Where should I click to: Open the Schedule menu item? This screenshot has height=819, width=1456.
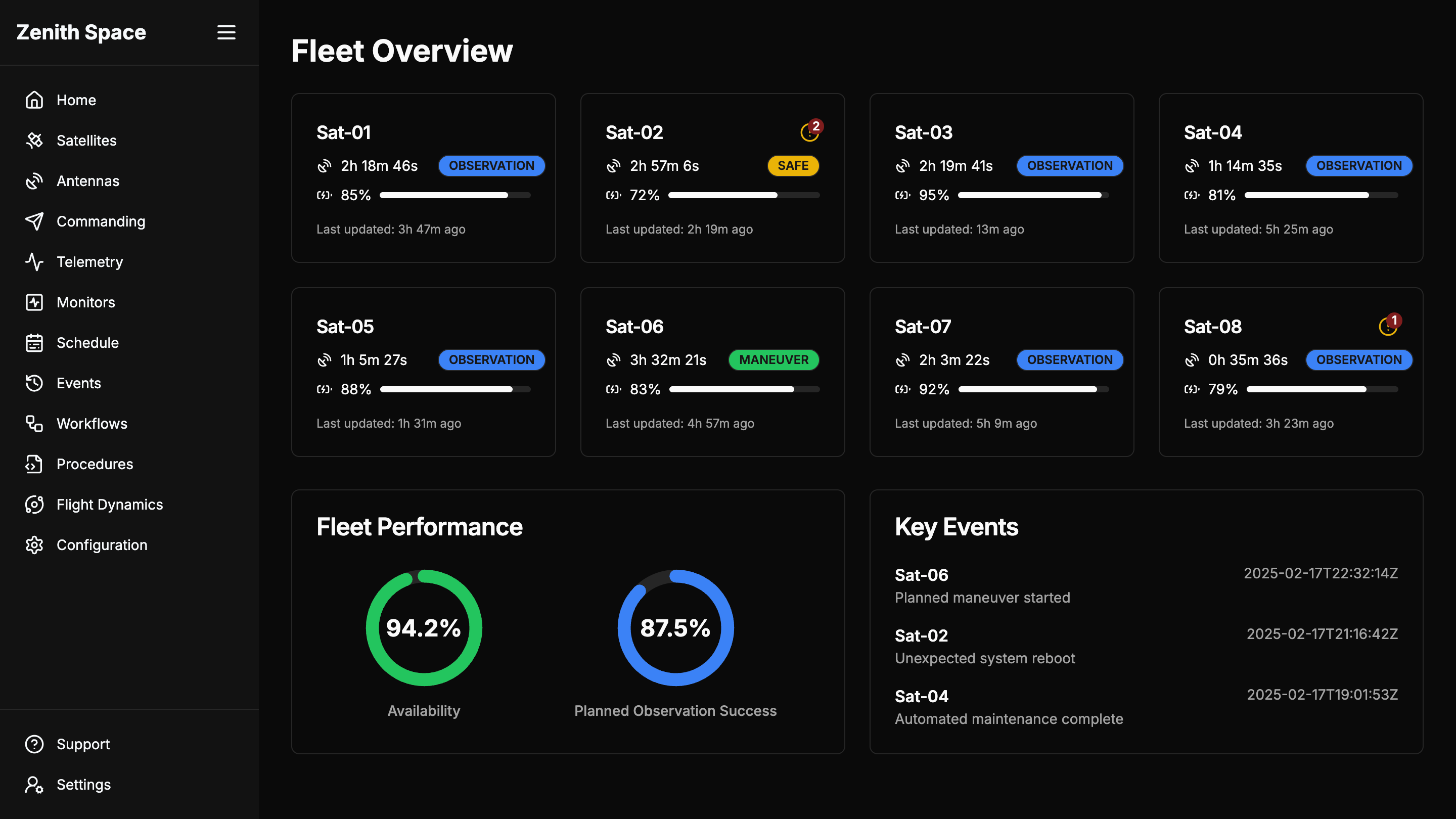pyautogui.click(x=87, y=343)
